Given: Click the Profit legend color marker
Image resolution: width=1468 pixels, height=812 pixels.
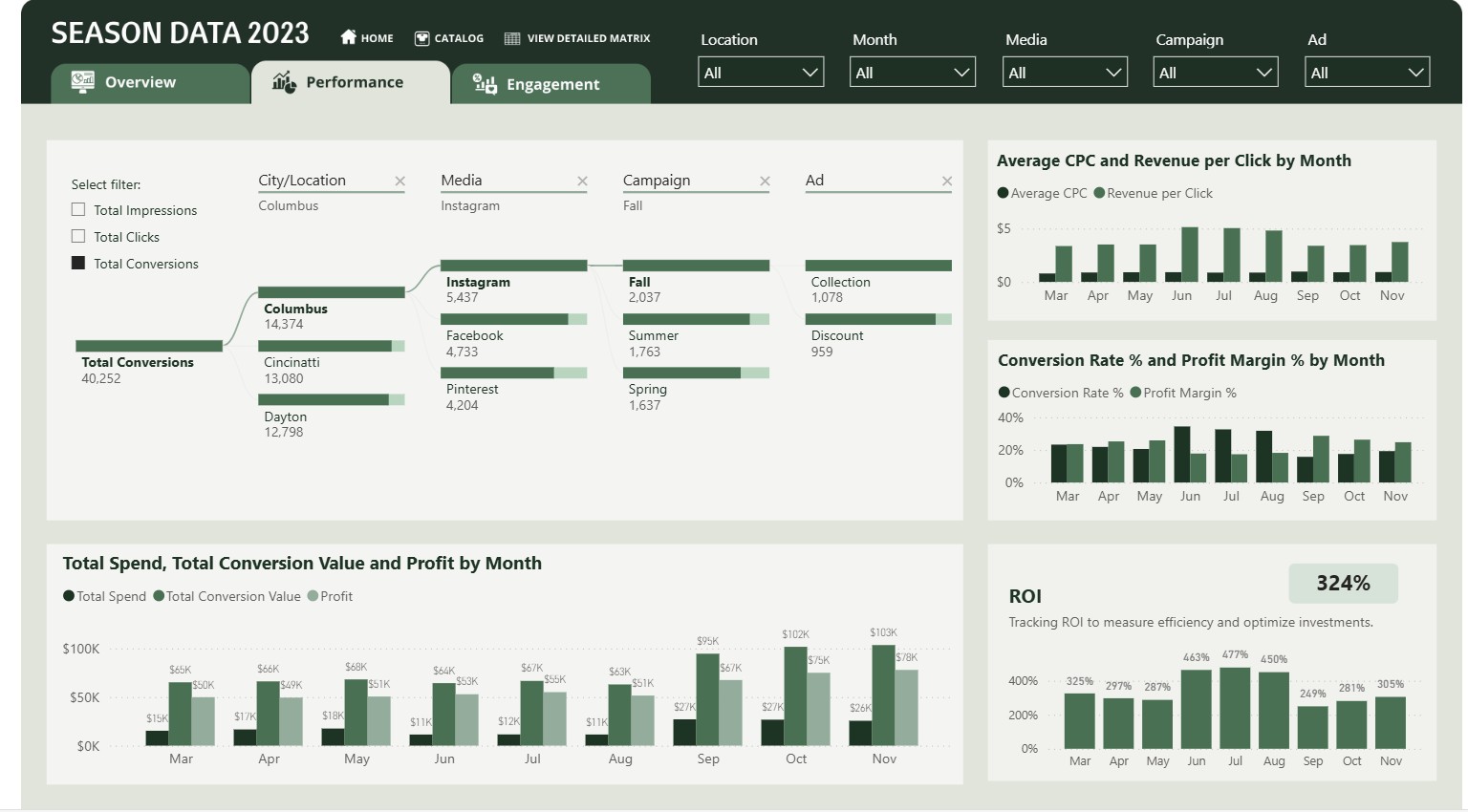Looking at the screenshot, I should (313, 596).
